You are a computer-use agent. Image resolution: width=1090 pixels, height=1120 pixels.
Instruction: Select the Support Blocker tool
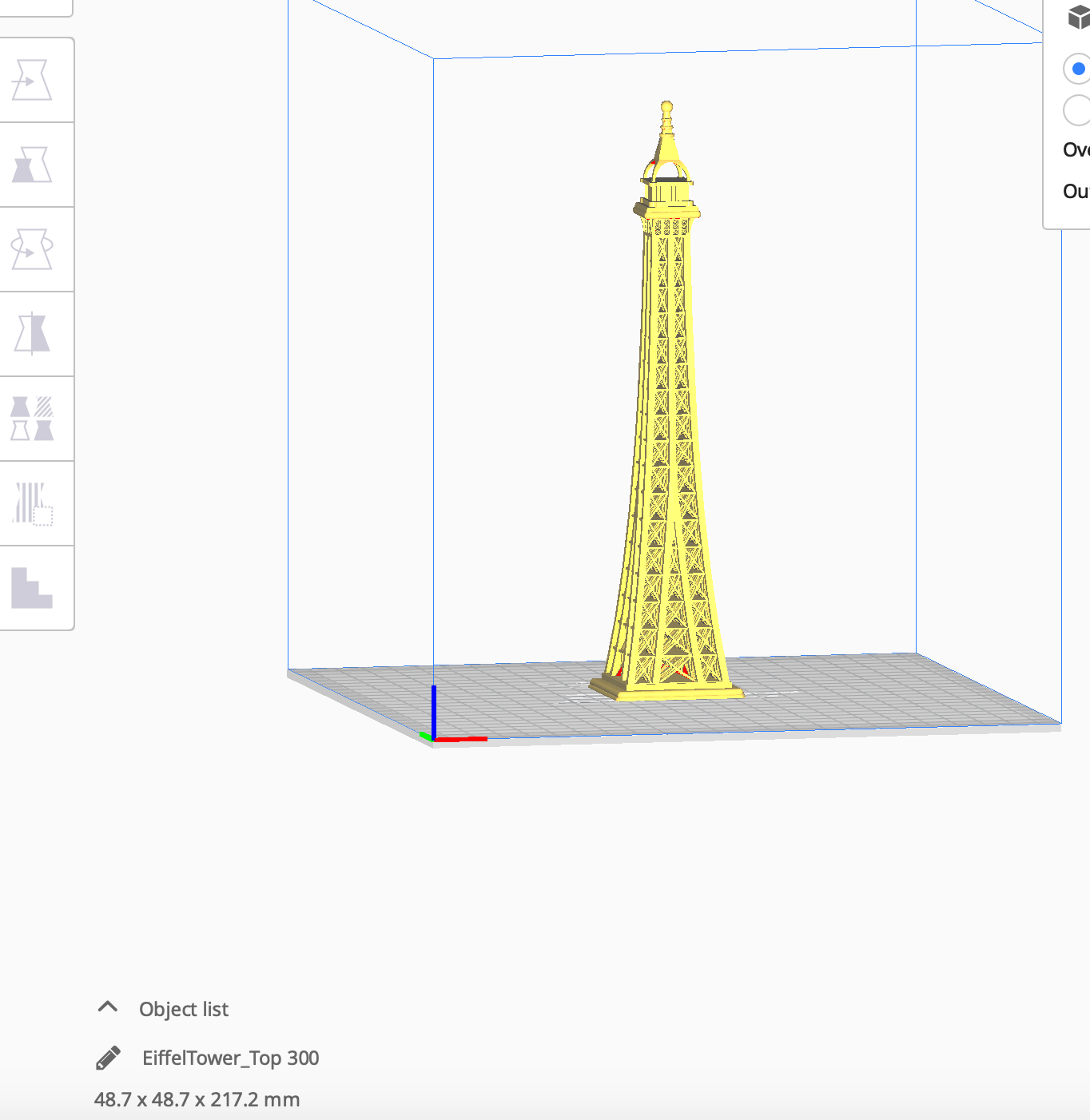32,503
